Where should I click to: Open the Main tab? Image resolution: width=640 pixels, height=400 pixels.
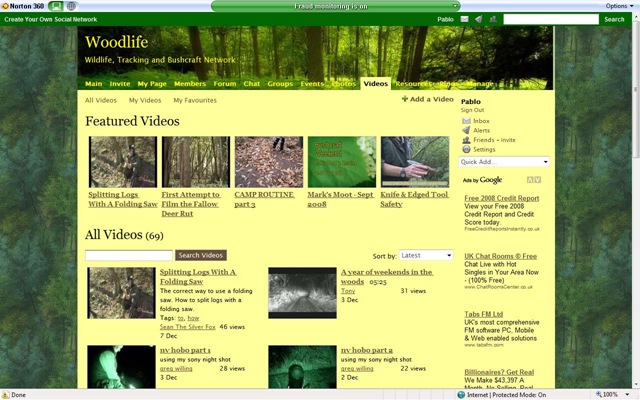[93, 84]
